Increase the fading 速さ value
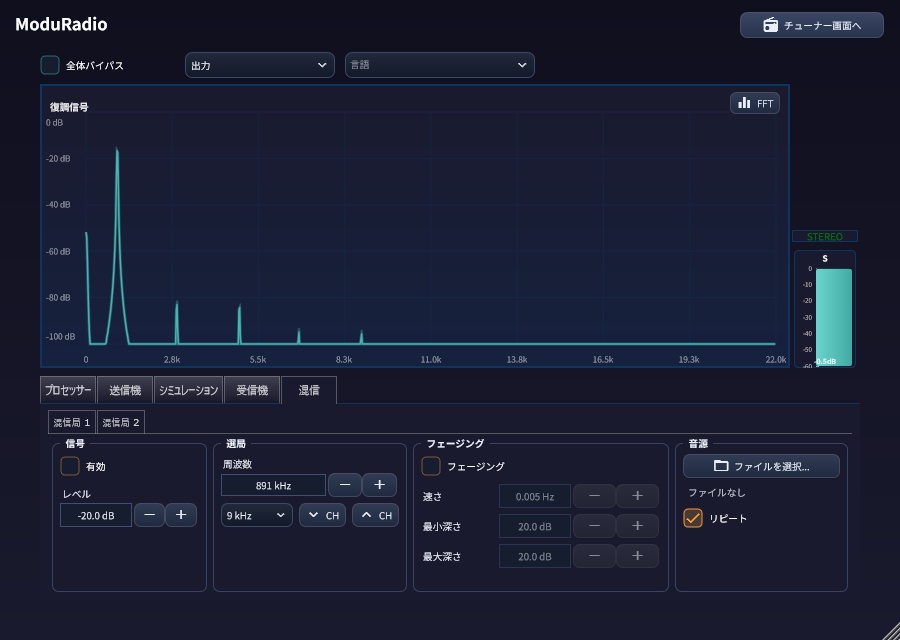The image size is (900, 640). click(637, 496)
